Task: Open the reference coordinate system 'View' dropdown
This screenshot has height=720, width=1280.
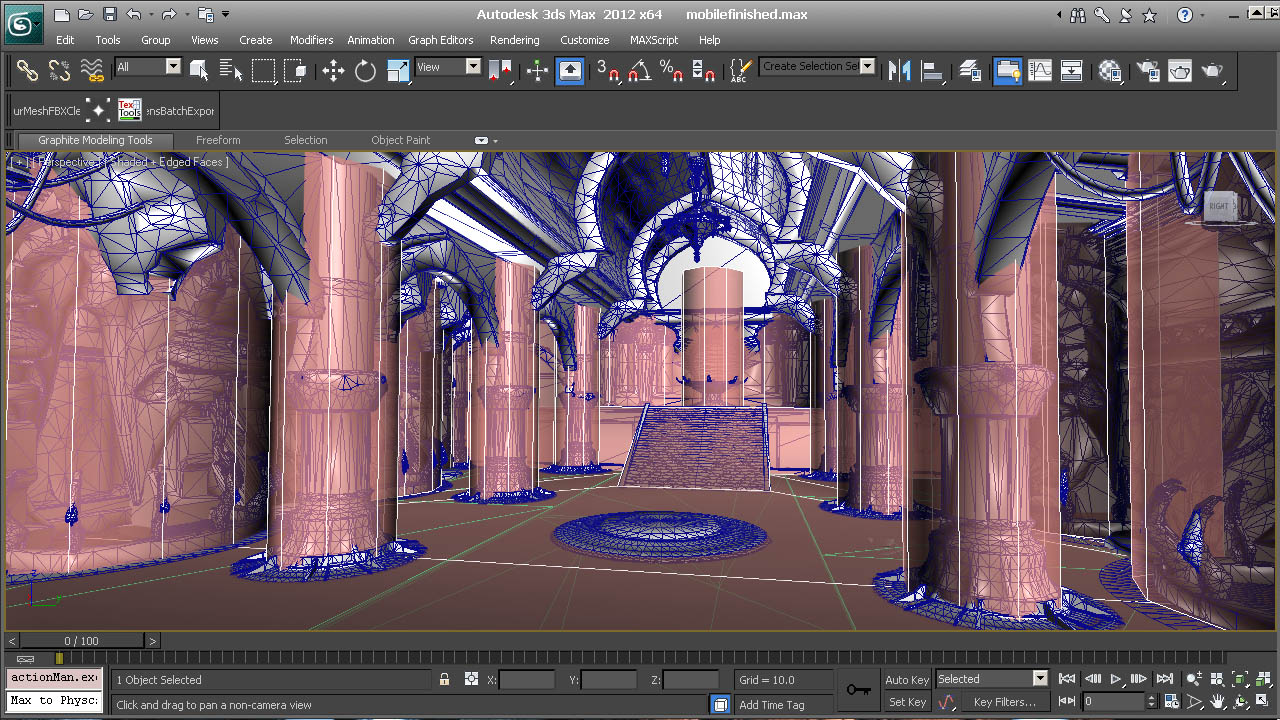Action: click(473, 67)
